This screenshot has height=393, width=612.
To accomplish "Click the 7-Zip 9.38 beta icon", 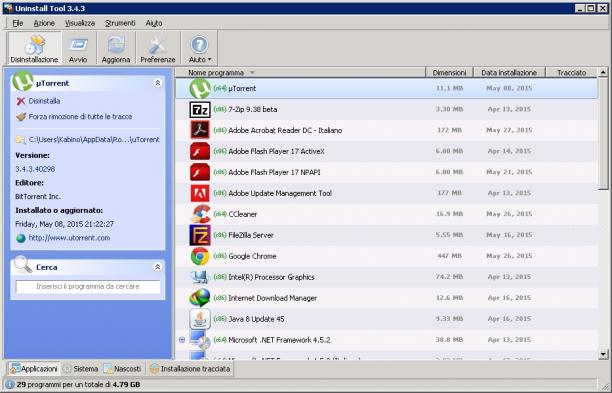I will pos(200,109).
